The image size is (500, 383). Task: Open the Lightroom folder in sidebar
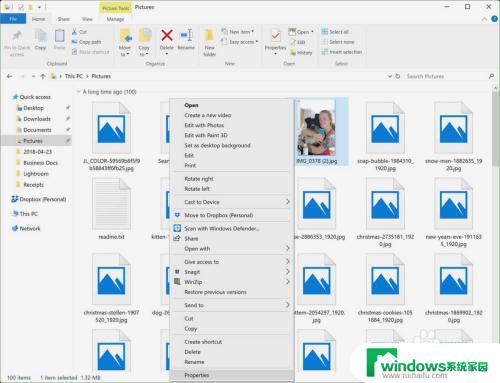click(36, 174)
